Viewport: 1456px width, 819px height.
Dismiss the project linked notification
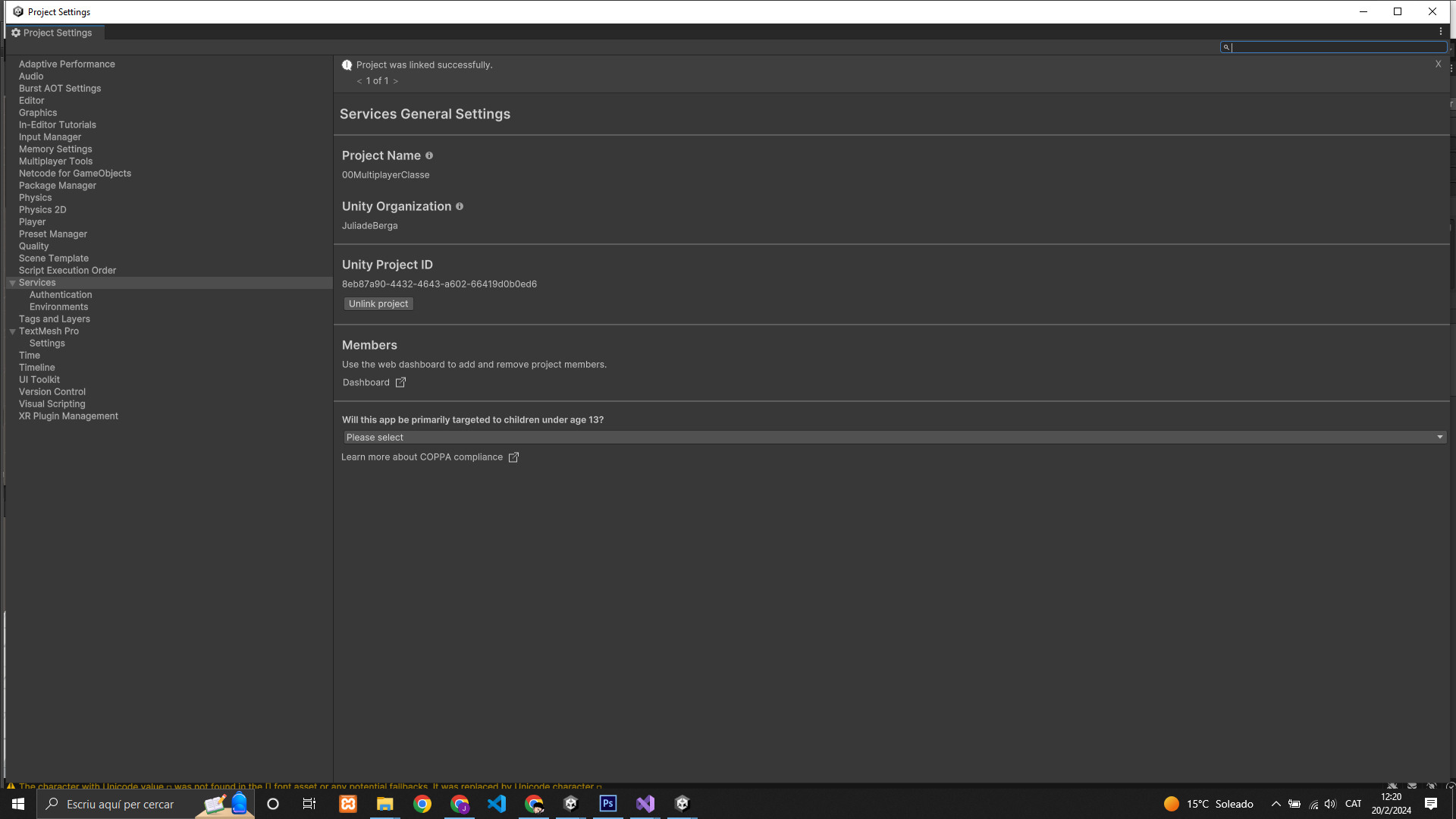(1438, 64)
